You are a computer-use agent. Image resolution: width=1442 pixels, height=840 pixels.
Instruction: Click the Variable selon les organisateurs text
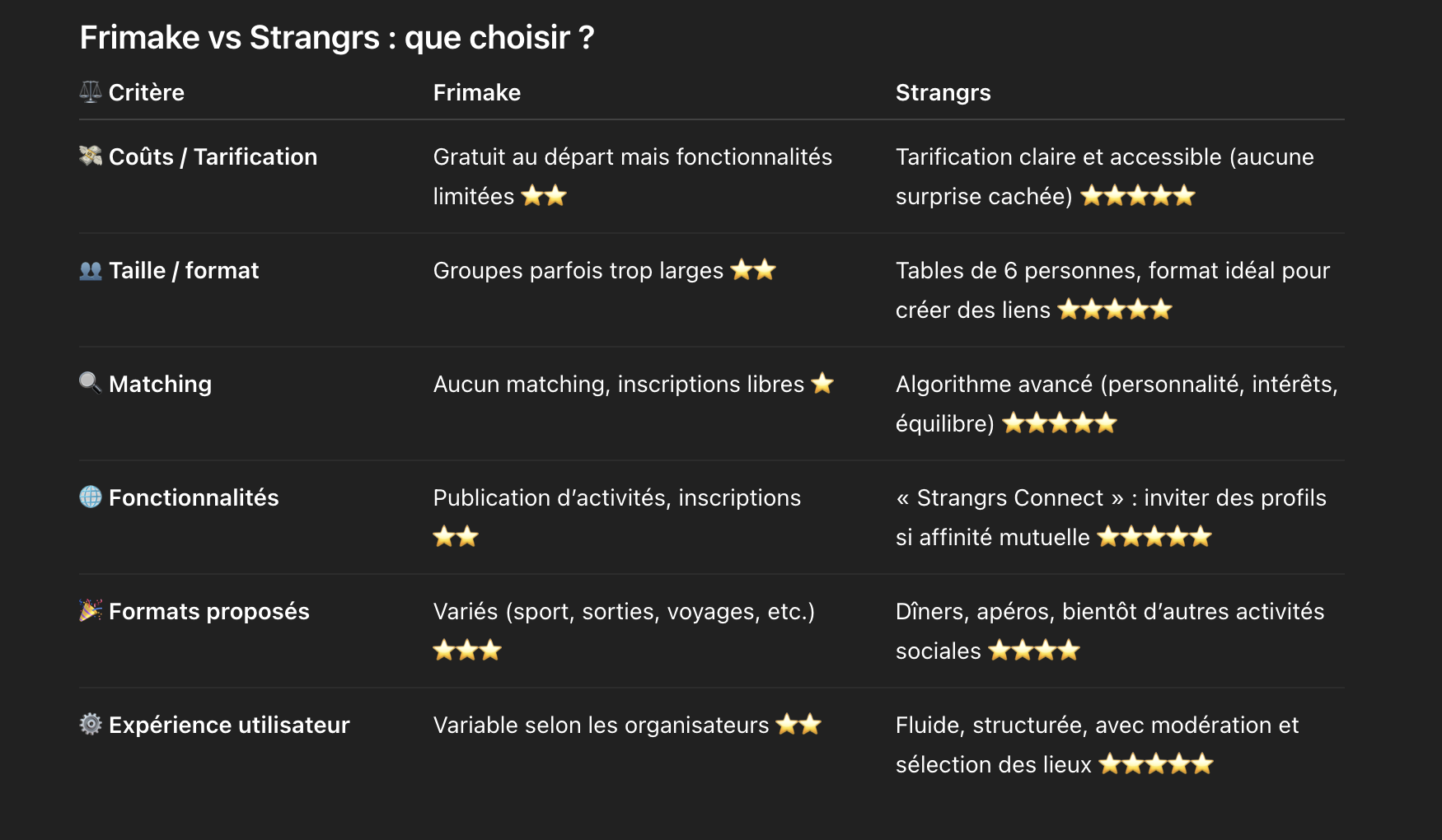point(601,725)
